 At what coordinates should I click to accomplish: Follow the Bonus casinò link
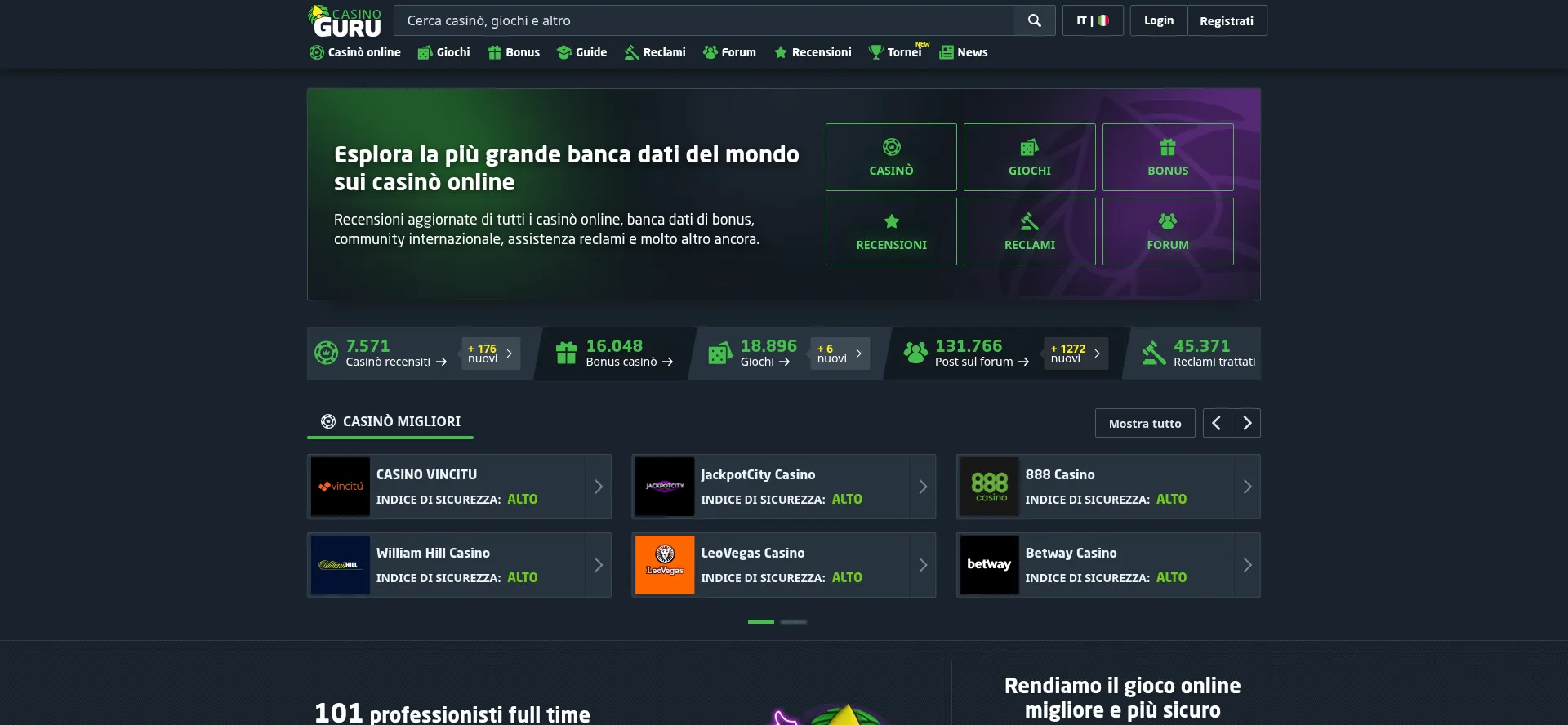coord(630,362)
